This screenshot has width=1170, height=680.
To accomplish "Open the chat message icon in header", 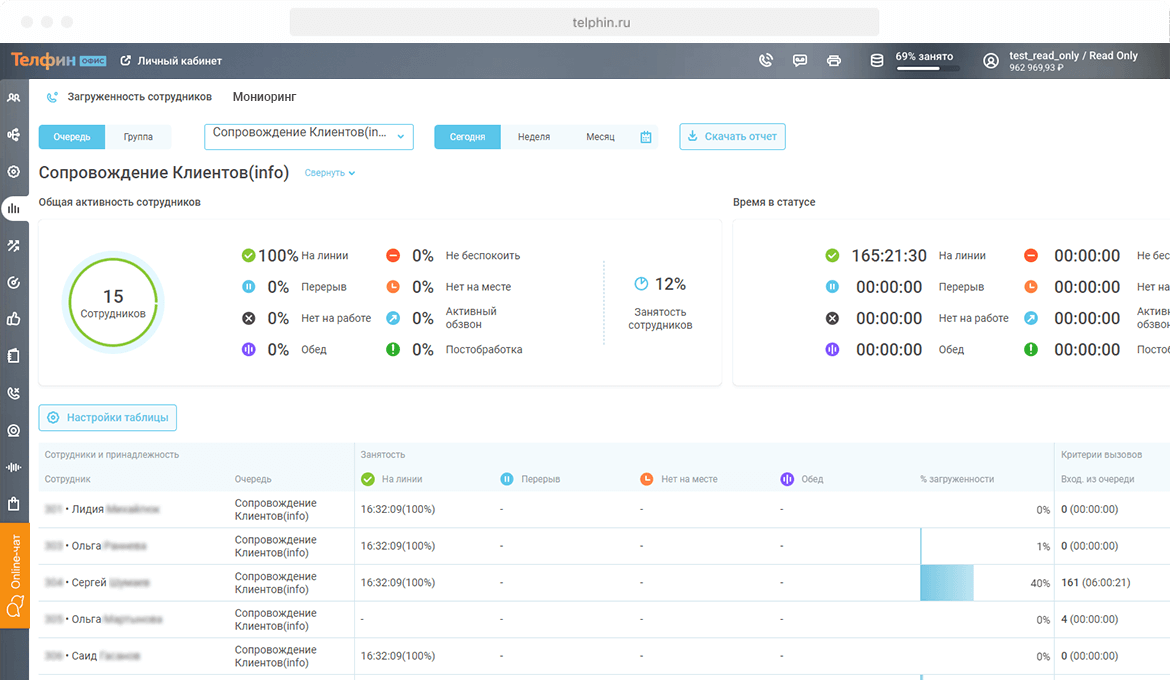I will (800, 60).
